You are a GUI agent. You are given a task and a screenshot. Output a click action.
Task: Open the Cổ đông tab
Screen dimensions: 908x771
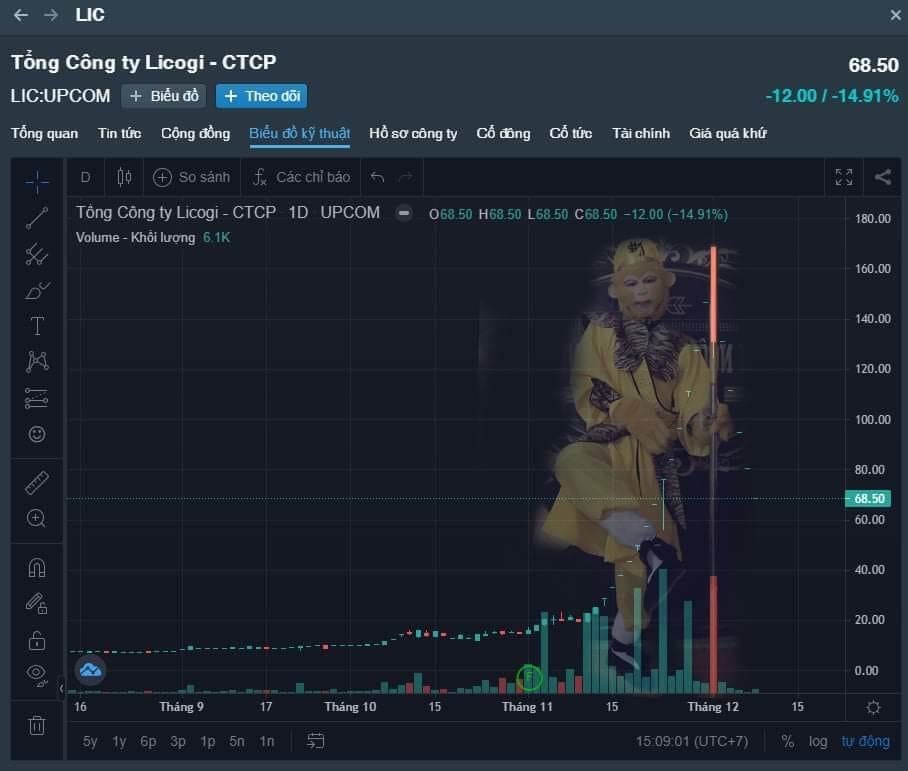point(503,133)
